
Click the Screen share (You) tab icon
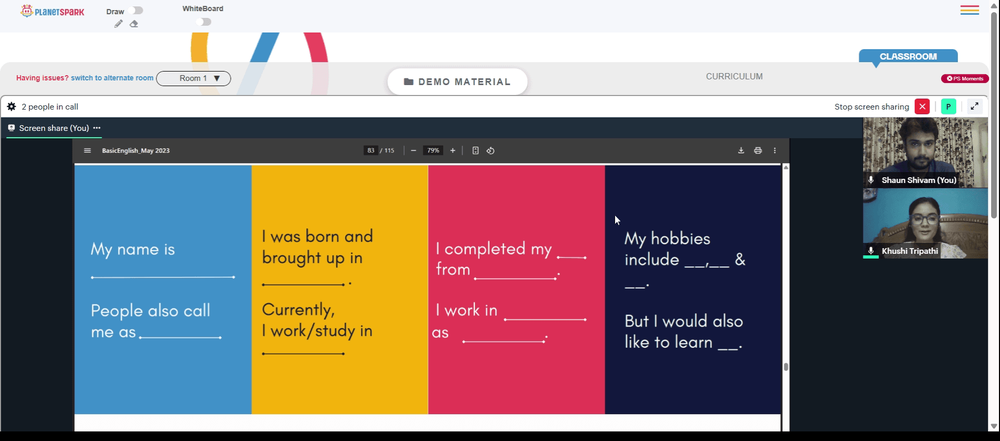tap(11, 128)
